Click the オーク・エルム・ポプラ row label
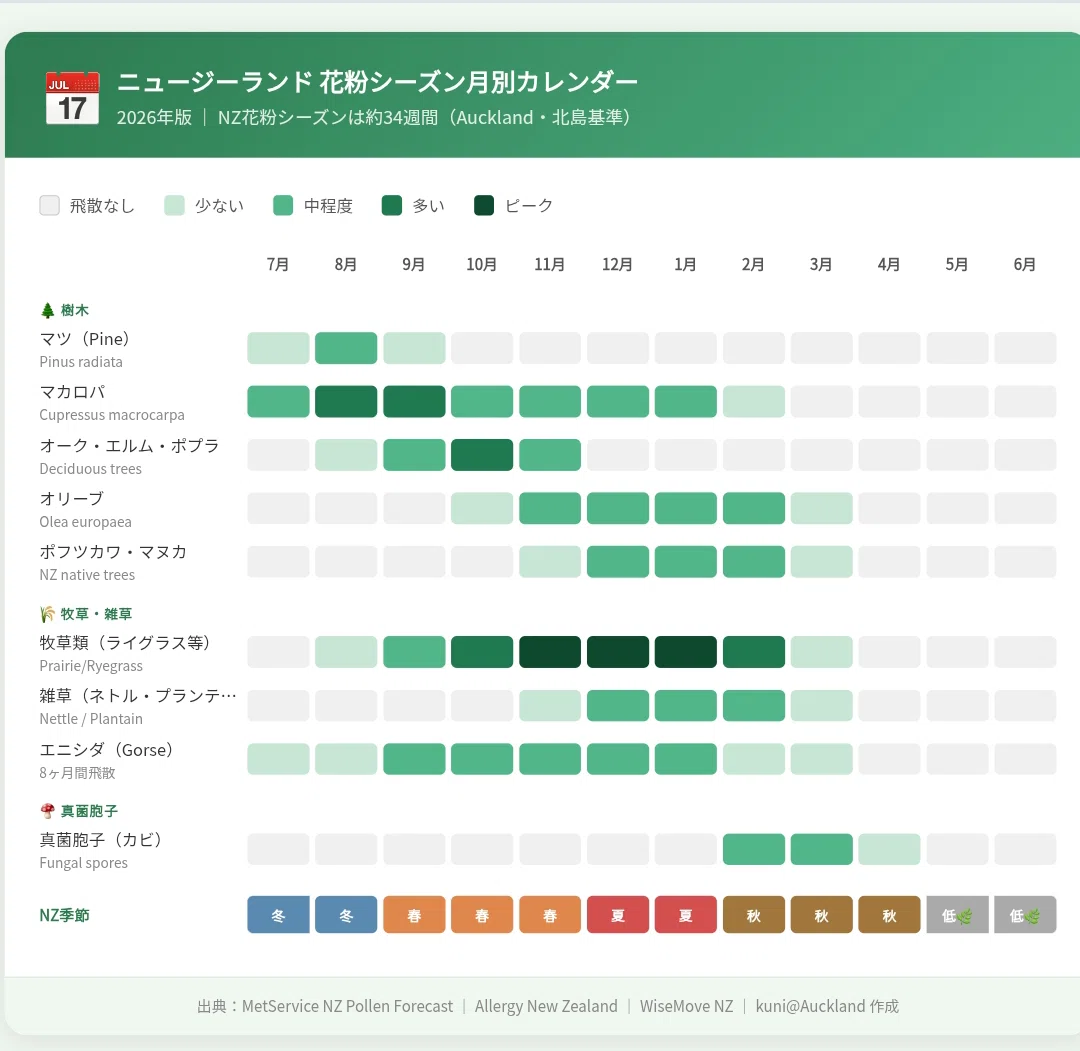 click(x=129, y=446)
